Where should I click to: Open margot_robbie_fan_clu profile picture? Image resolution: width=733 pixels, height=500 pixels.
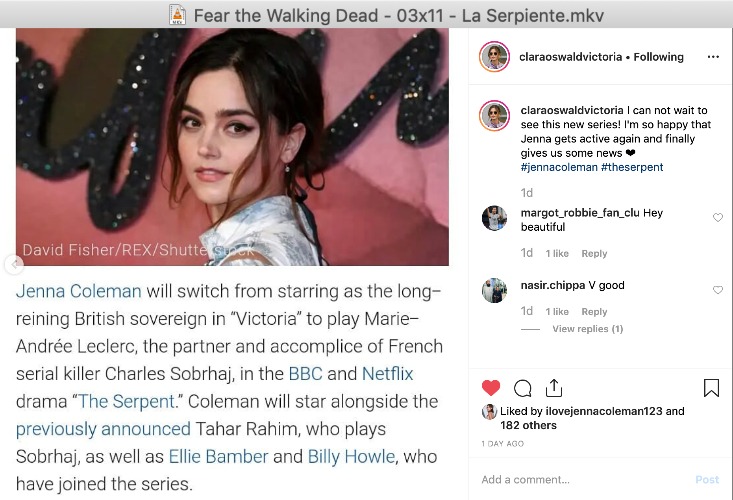(x=495, y=218)
